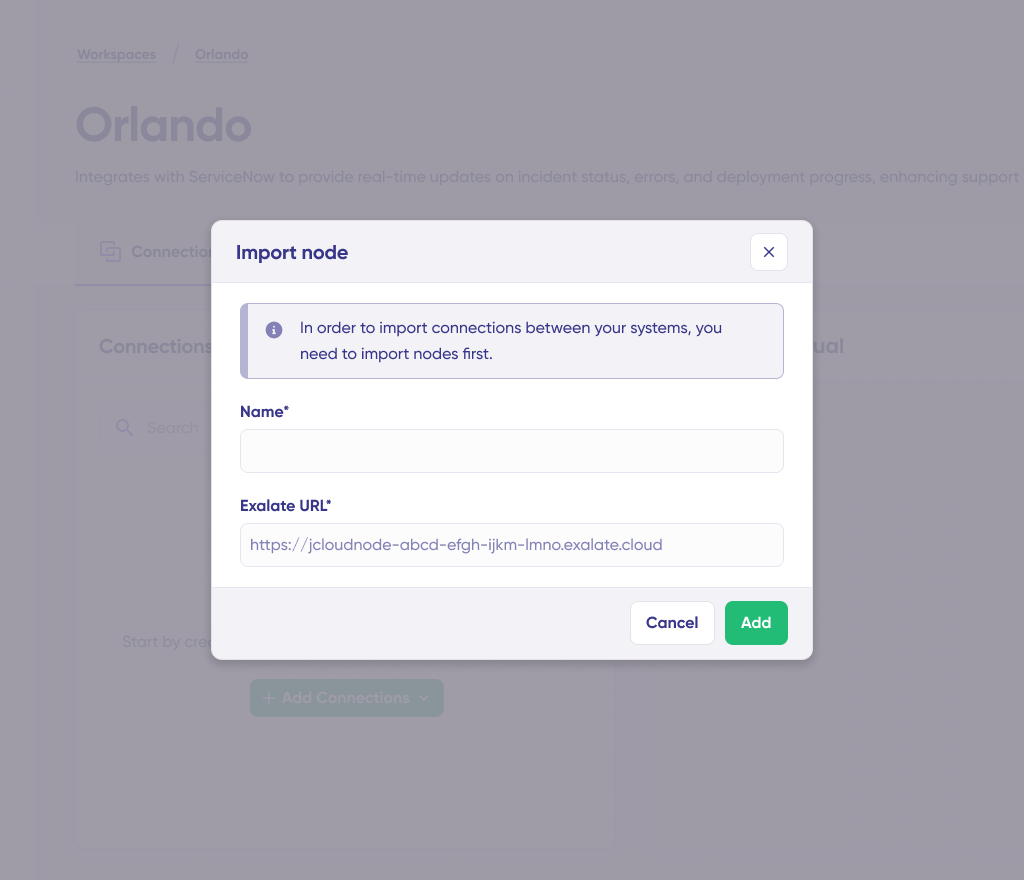Navigate to Orlando via the breadcrumb

(221, 54)
